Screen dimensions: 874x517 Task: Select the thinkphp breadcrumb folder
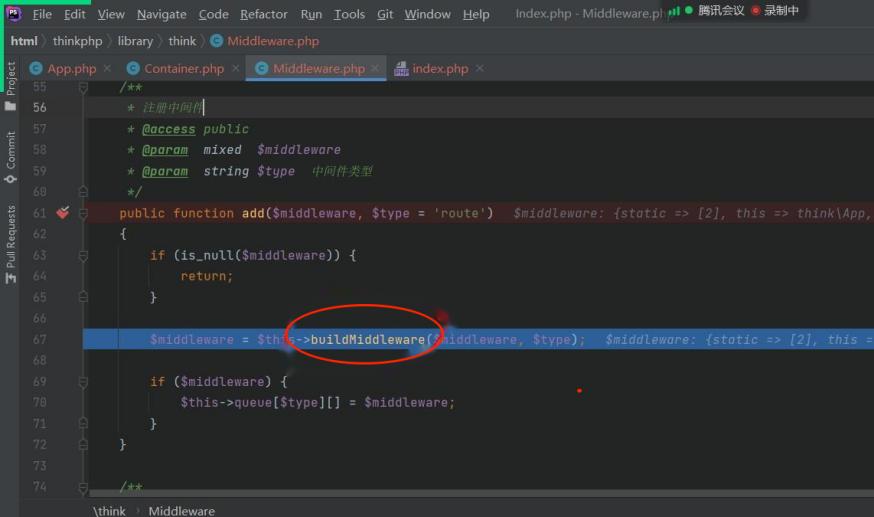pos(77,41)
